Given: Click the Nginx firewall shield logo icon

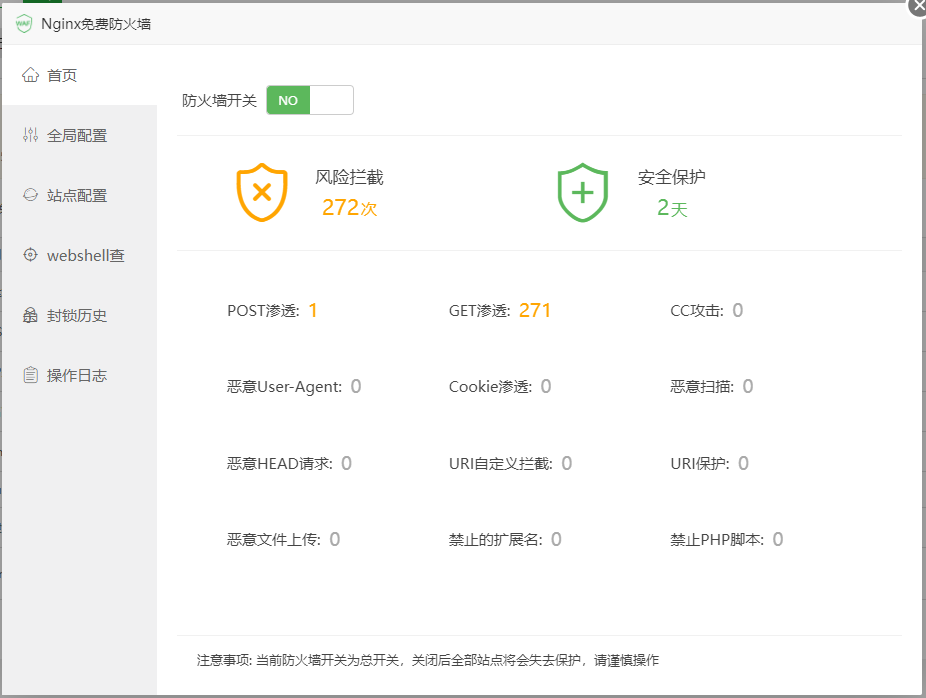Looking at the screenshot, I should coord(24,23).
